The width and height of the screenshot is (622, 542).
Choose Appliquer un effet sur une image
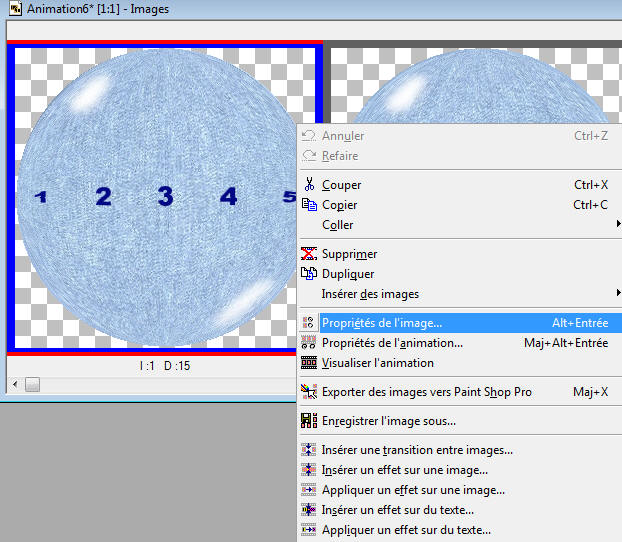pos(459,490)
